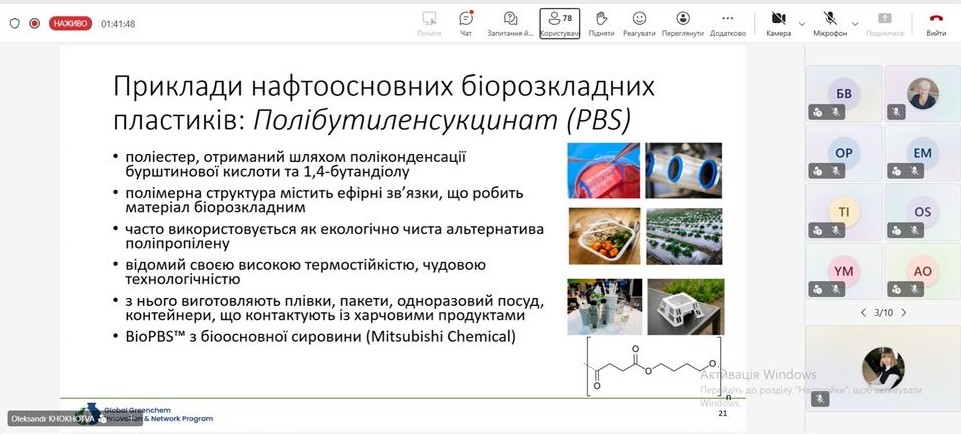Select the OP participant tile

(843, 153)
